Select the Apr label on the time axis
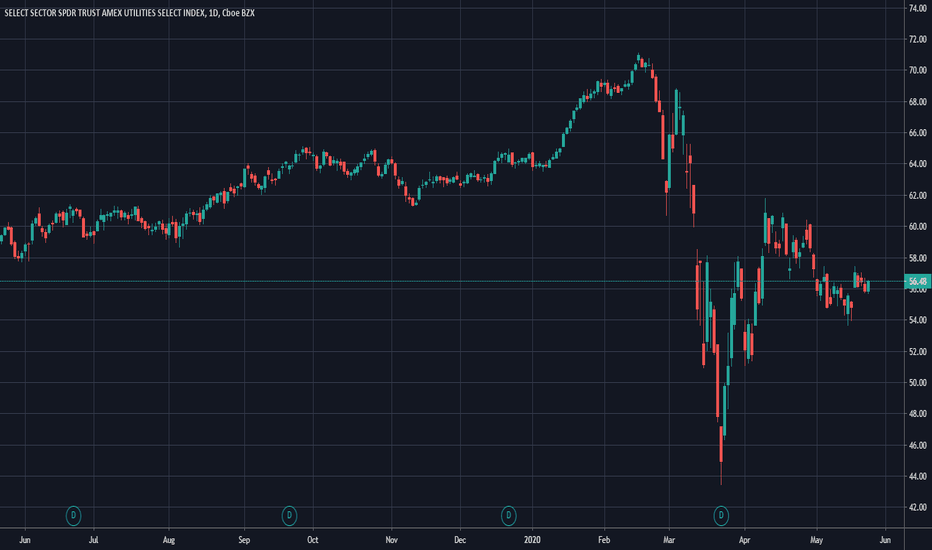 [744, 540]
